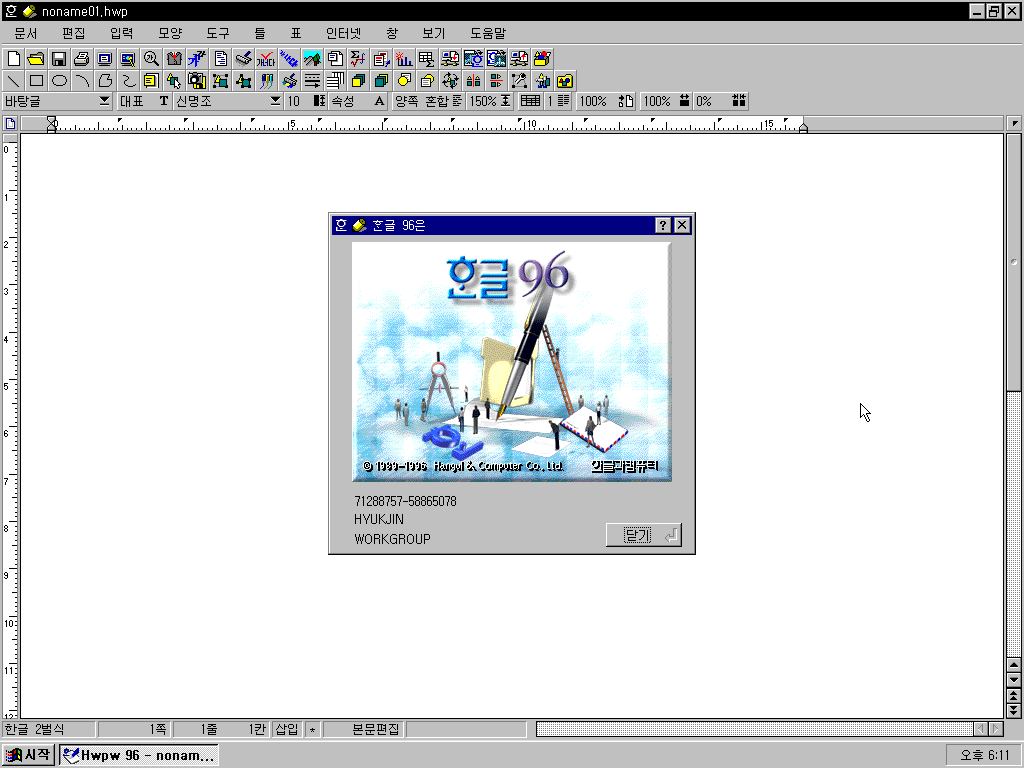
Task: Open the 문서 menu
Action: pos(25,33)
